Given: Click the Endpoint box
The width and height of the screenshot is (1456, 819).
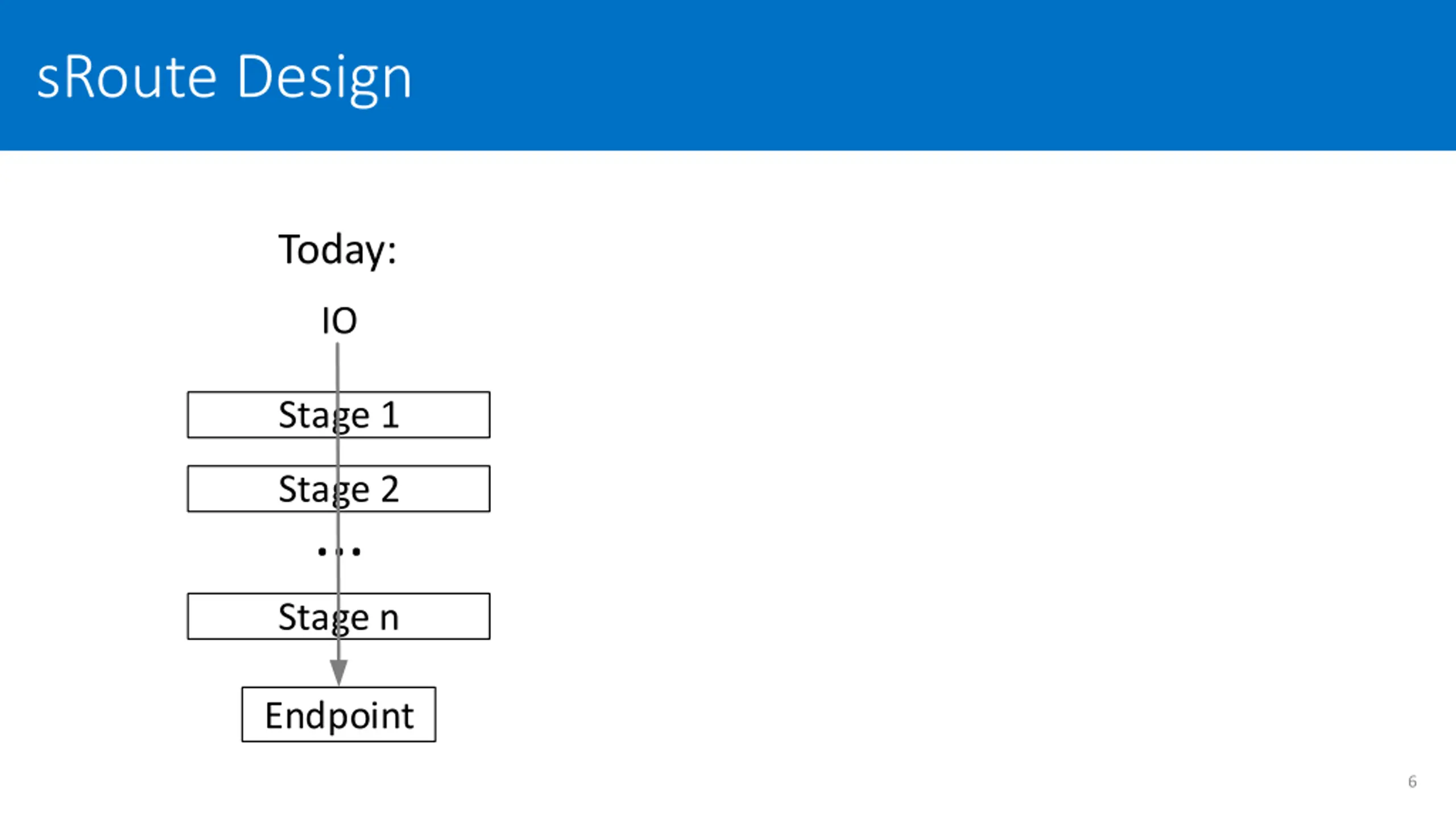Looking at the screenshot, I should click(x=339, y=714).
